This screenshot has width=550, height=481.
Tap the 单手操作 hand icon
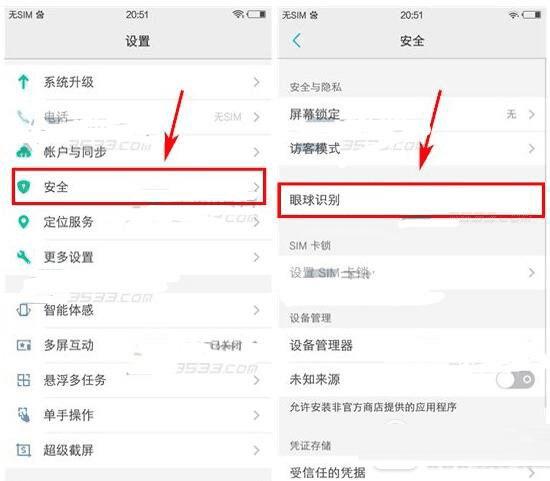pyautogui.click(x=24, y=415)
